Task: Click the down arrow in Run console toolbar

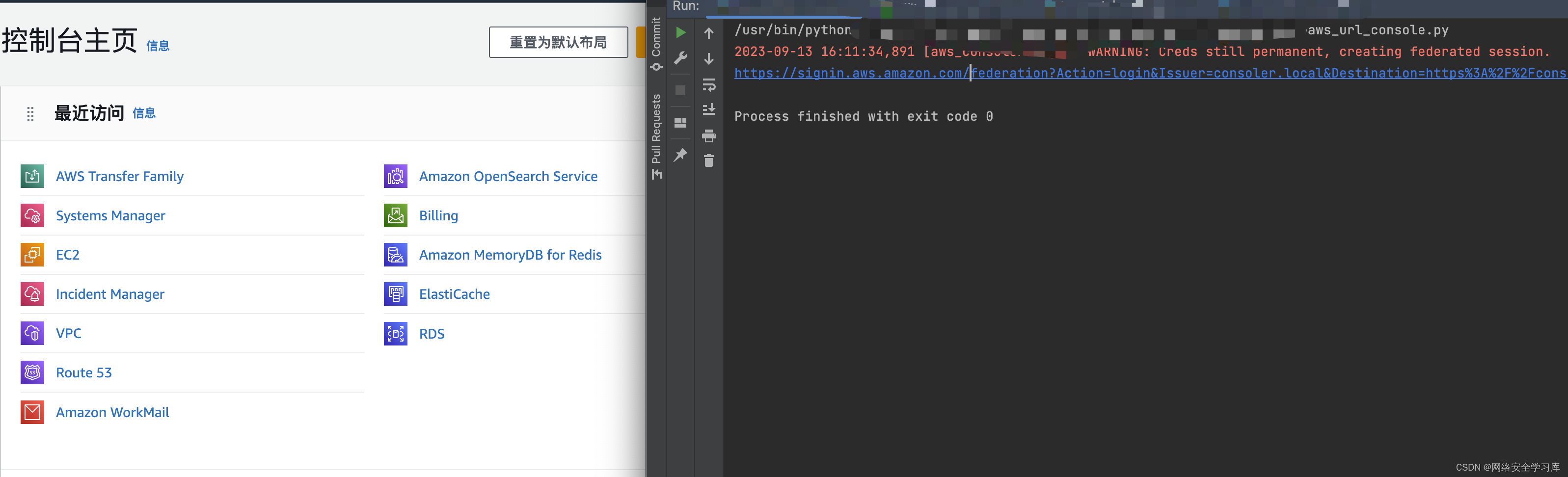Action: coord(708,58)
